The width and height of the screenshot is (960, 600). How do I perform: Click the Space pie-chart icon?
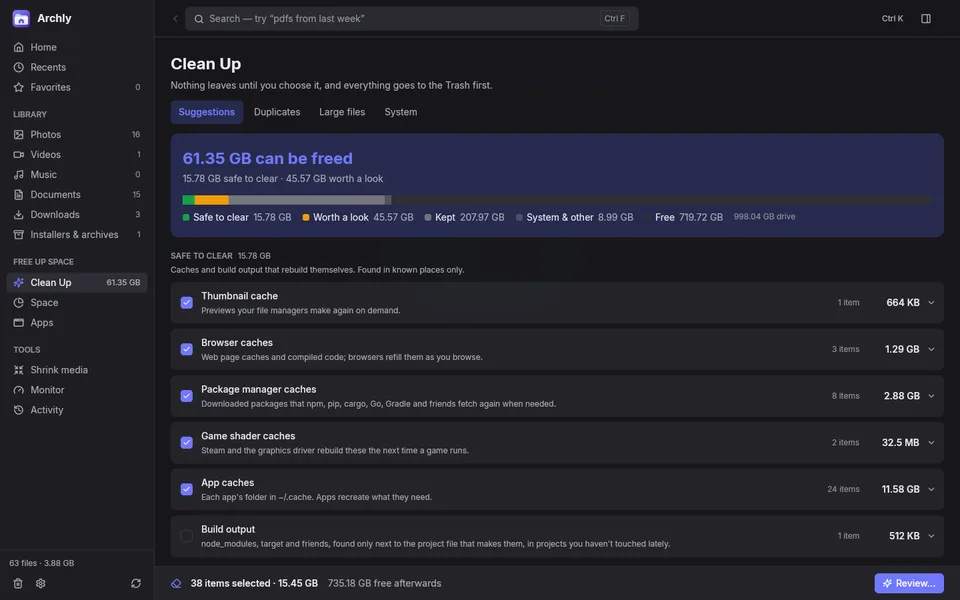point(18,302)
